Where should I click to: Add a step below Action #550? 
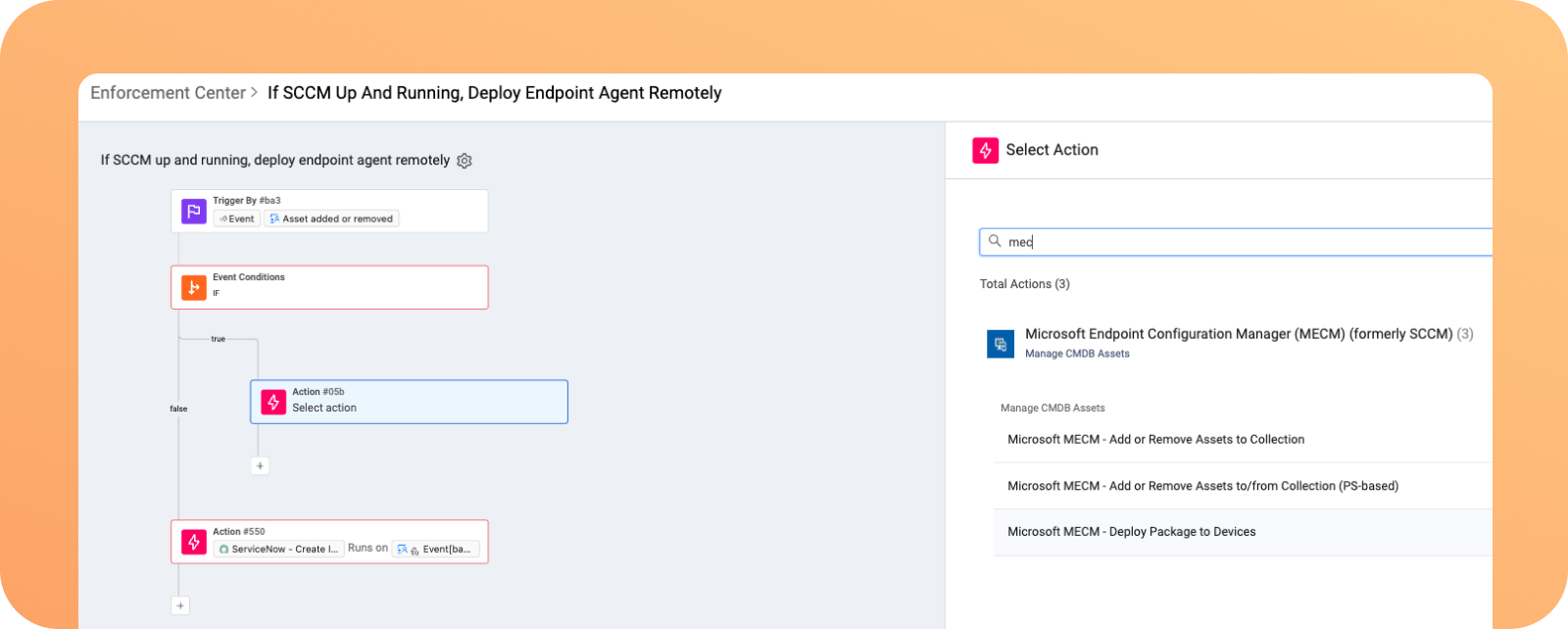click(180, 605)
